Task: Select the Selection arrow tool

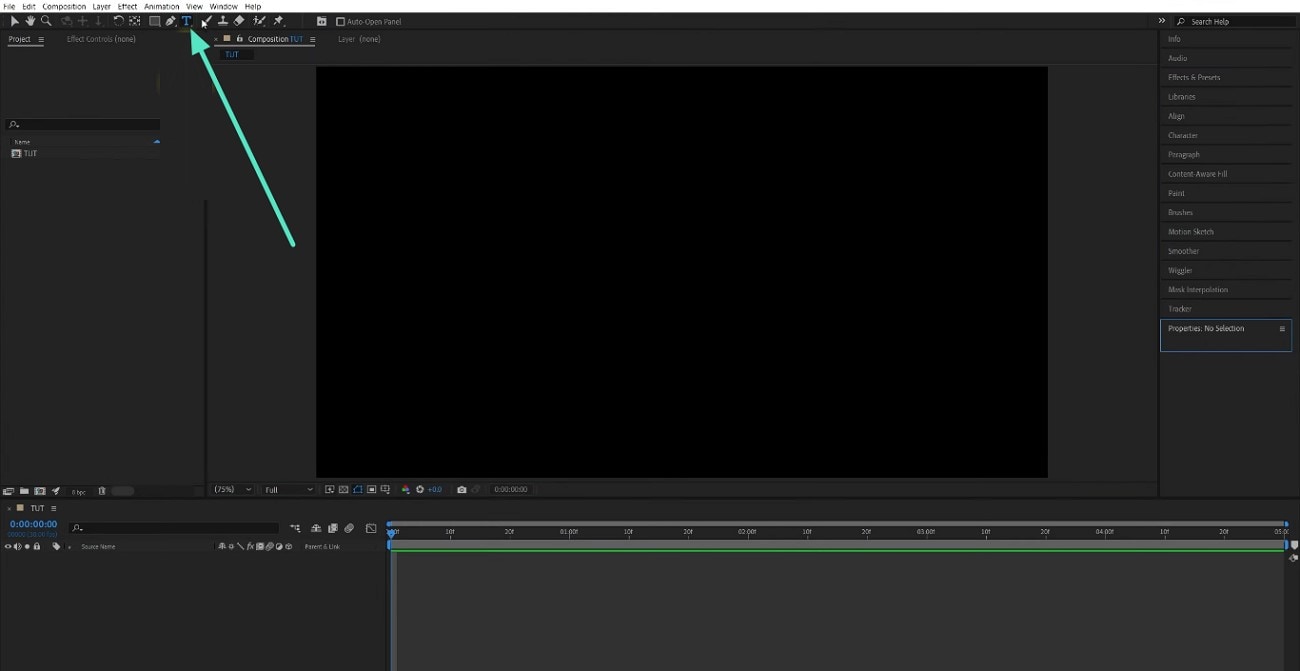Action: 14,21
